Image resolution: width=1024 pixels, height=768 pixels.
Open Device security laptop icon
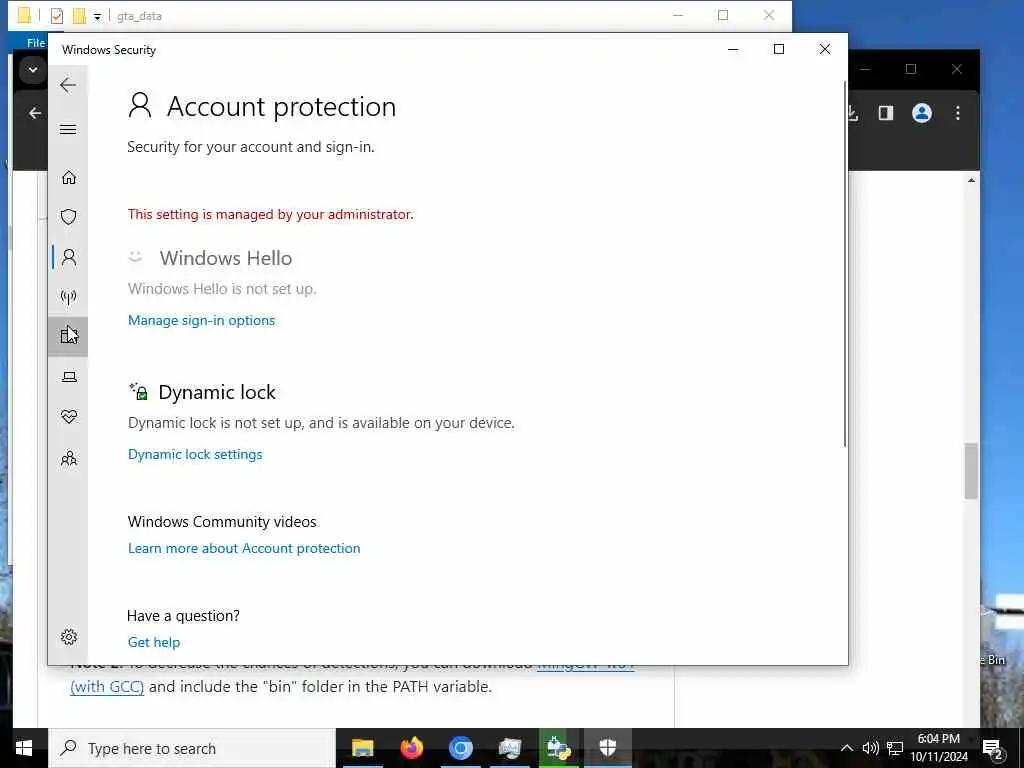(69, 377)
